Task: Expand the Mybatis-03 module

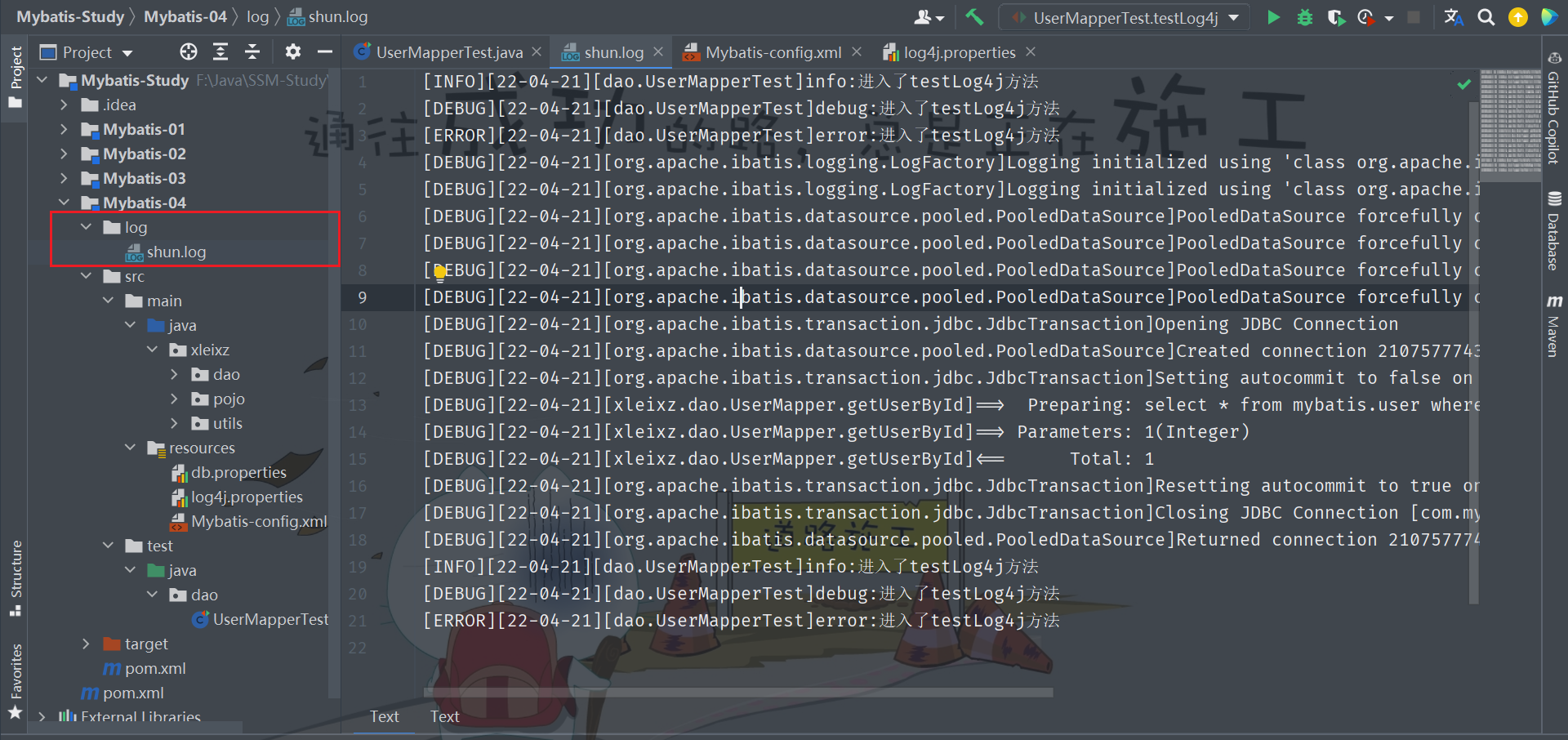Action: click(x=65, y=178)
